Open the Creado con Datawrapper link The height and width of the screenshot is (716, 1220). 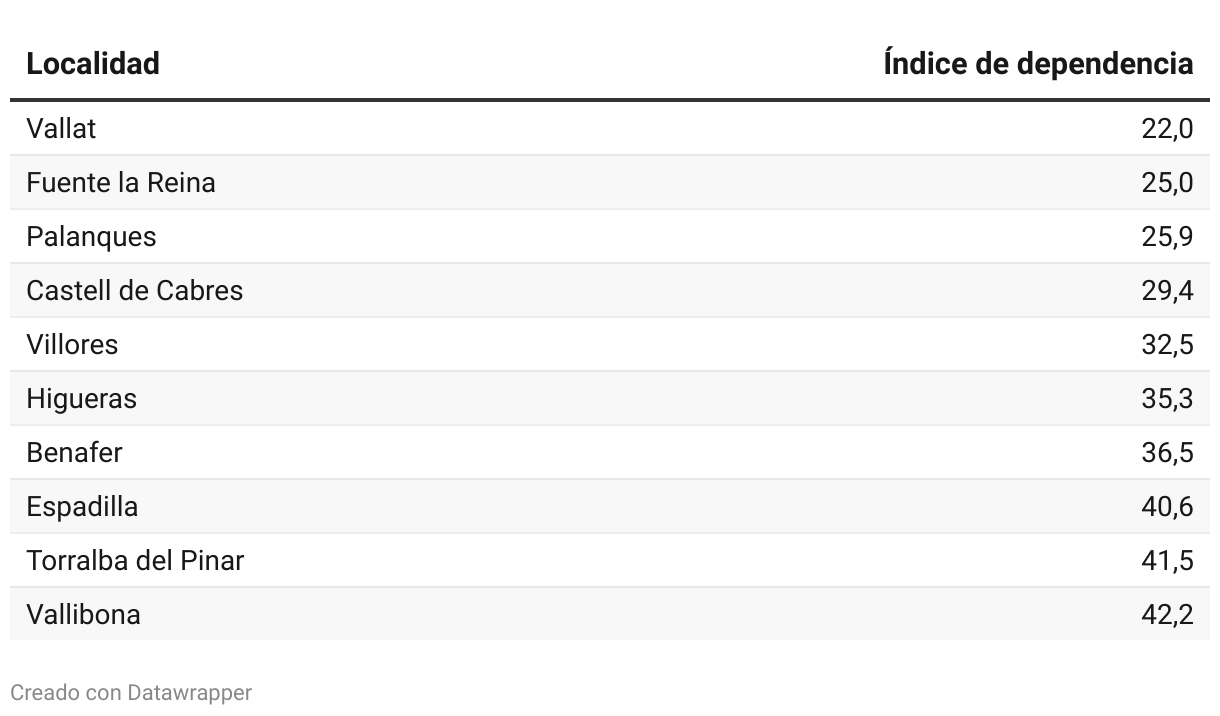pos(131,692)
